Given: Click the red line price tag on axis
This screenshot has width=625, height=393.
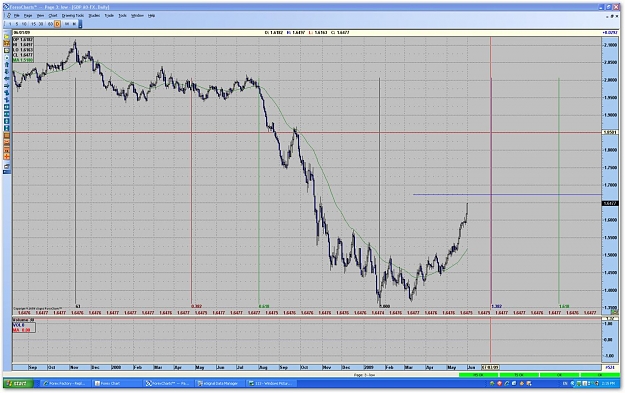Looking at the screenshot, I should pyautogui.click(x=610, y=132).
